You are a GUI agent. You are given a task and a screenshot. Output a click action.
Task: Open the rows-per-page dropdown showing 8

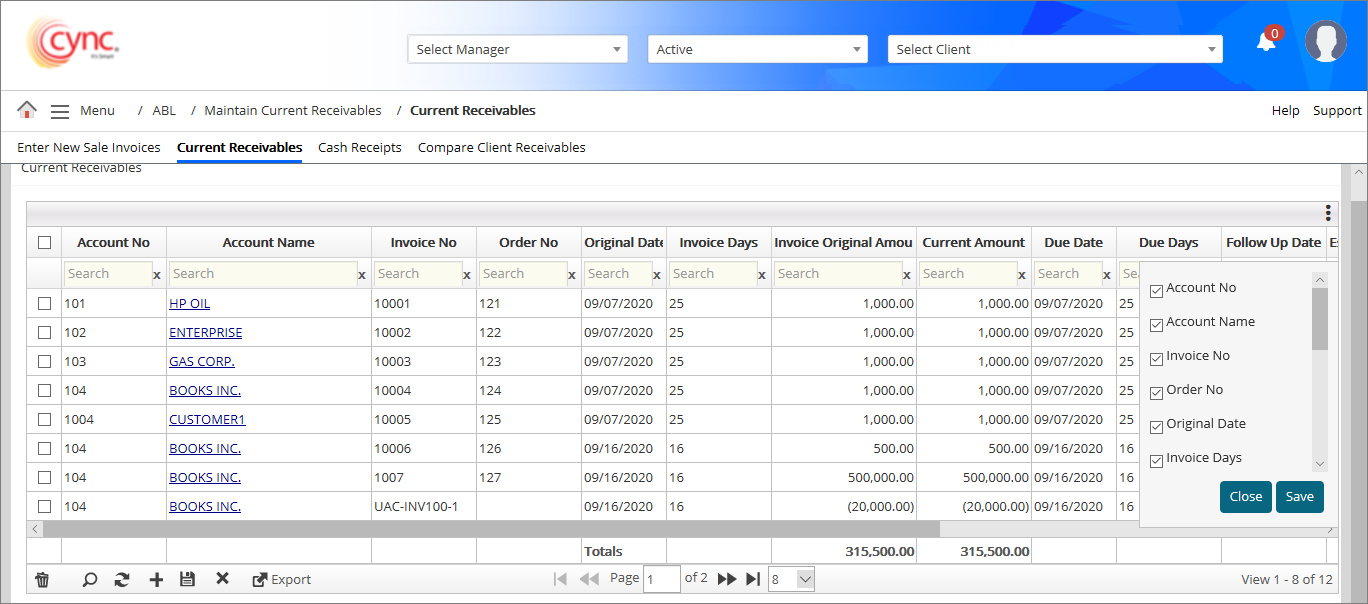point(792,579)
